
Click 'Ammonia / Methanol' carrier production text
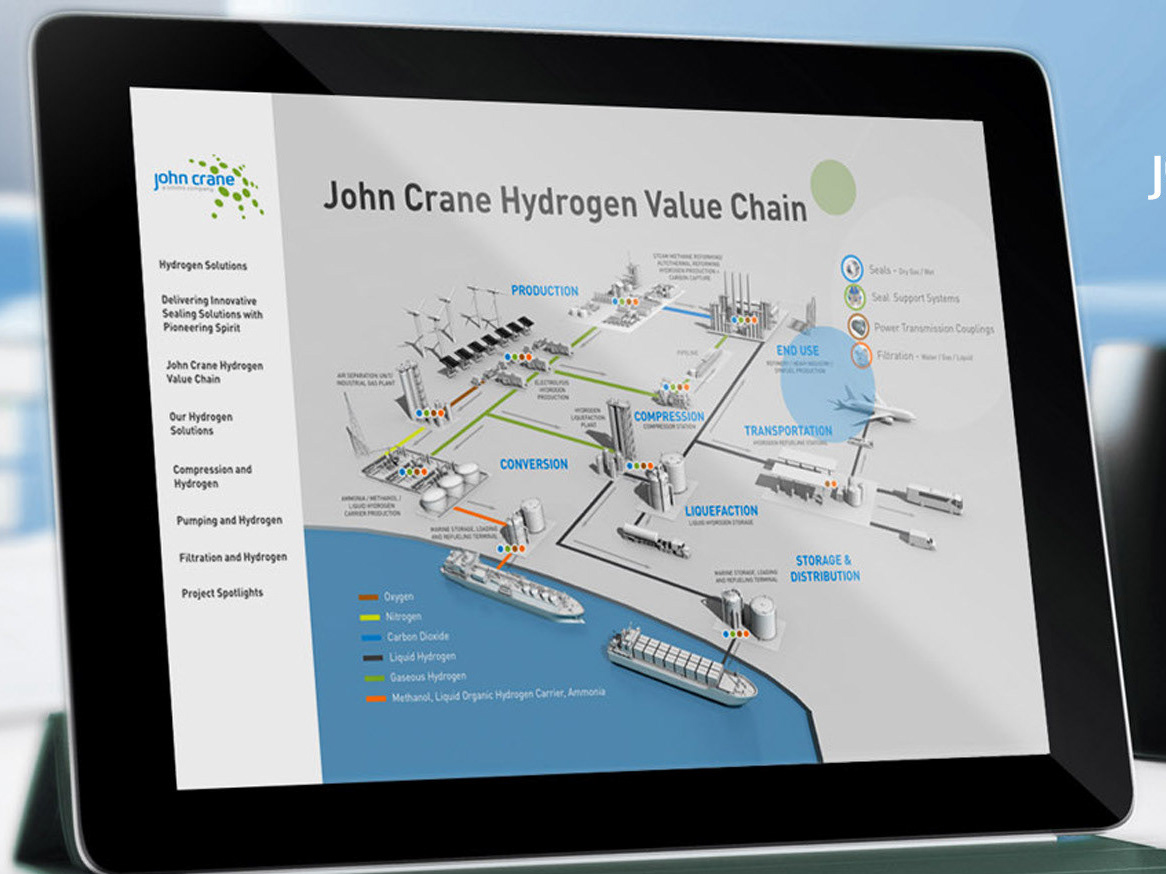371,506
